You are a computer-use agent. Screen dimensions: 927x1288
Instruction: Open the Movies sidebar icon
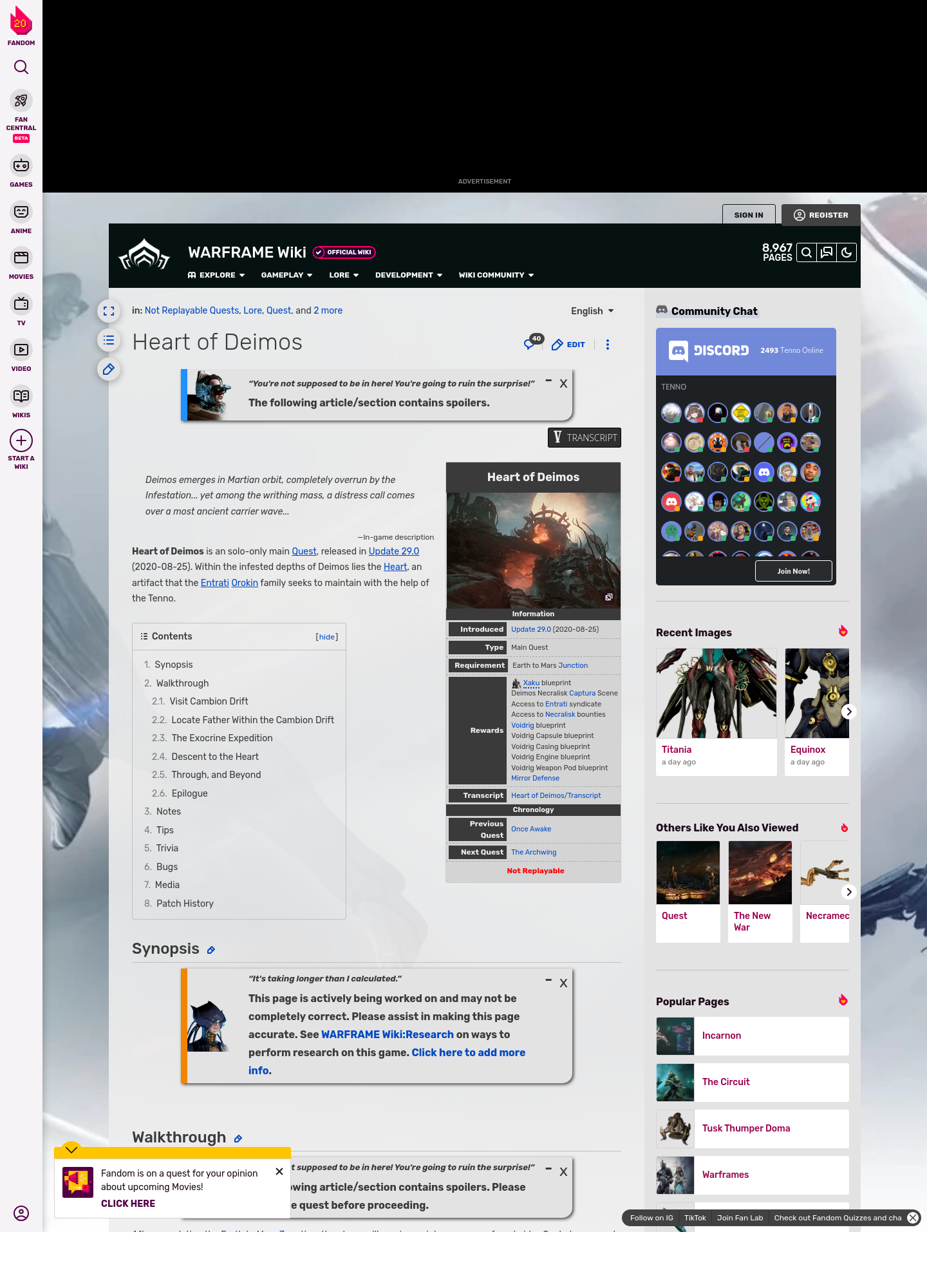[21, 258]
